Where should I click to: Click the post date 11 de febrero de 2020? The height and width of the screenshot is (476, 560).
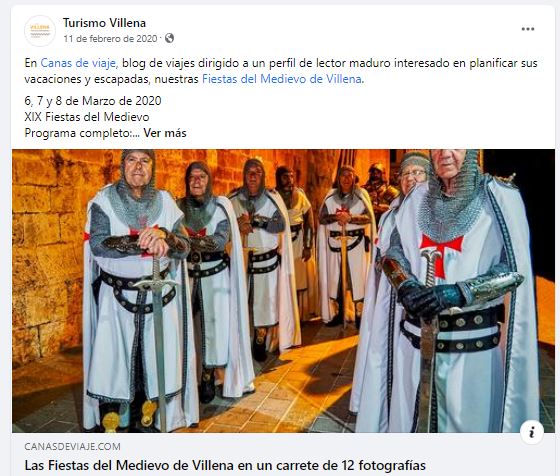110,39
